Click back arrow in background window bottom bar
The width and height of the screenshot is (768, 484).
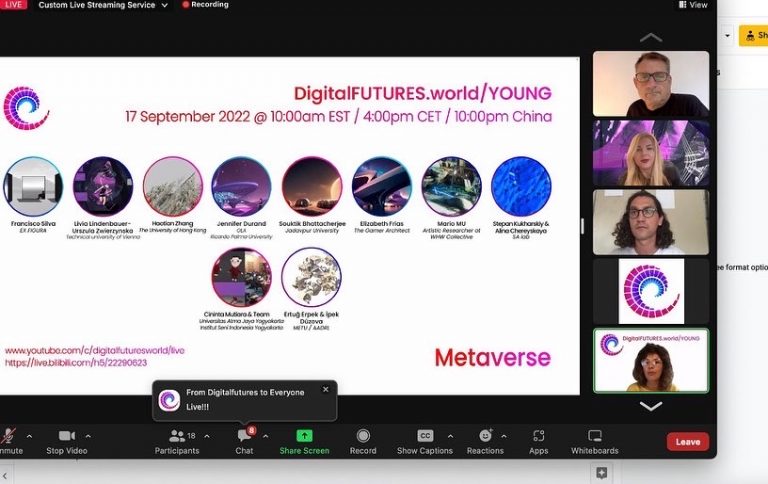(x=5, y=475)
